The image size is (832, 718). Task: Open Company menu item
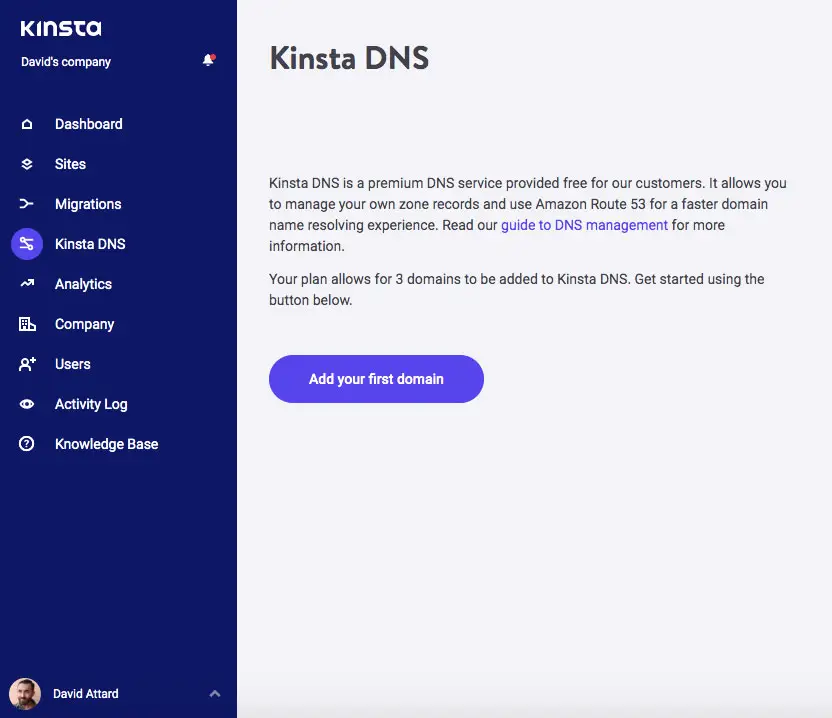(84, 324)
